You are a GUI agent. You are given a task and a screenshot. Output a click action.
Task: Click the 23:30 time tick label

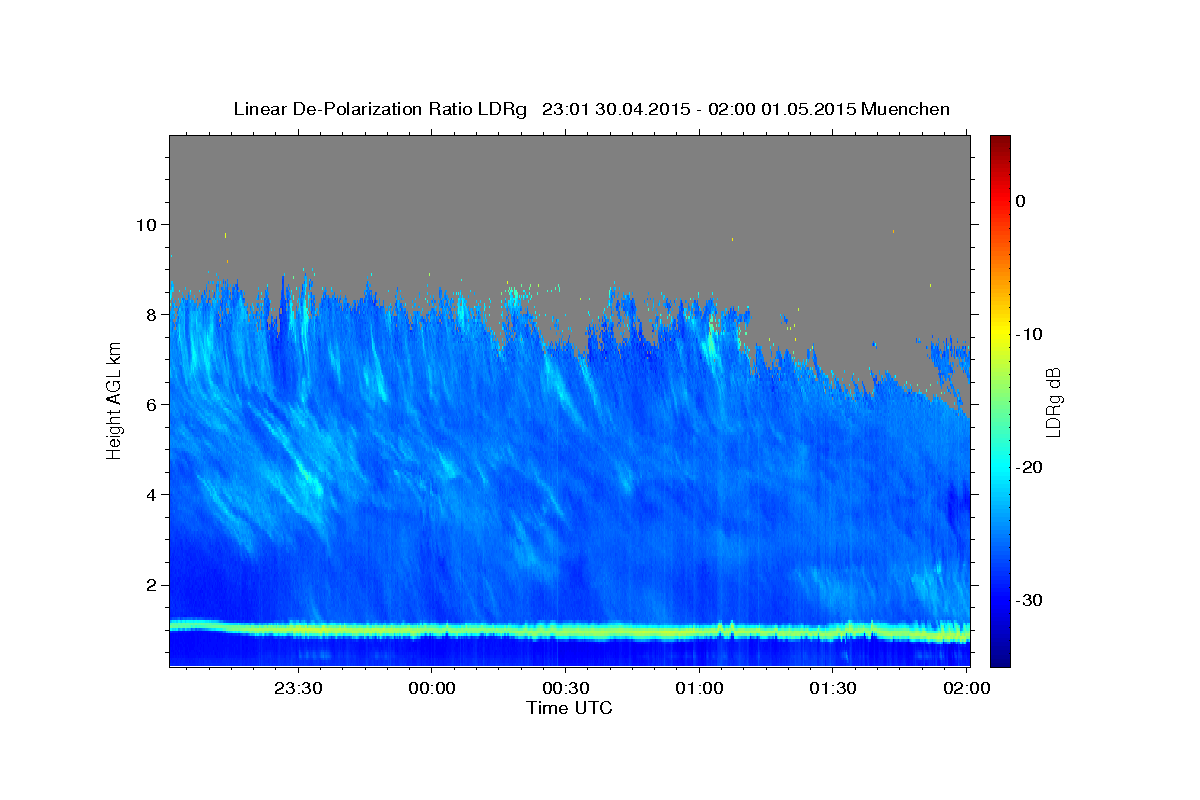pyautogui.click(x=298, y=688)
